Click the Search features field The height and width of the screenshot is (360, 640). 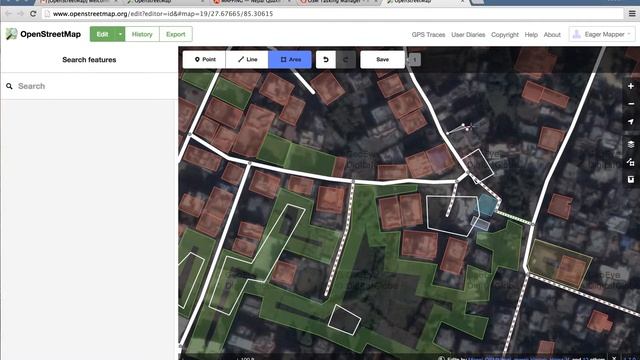89,86
